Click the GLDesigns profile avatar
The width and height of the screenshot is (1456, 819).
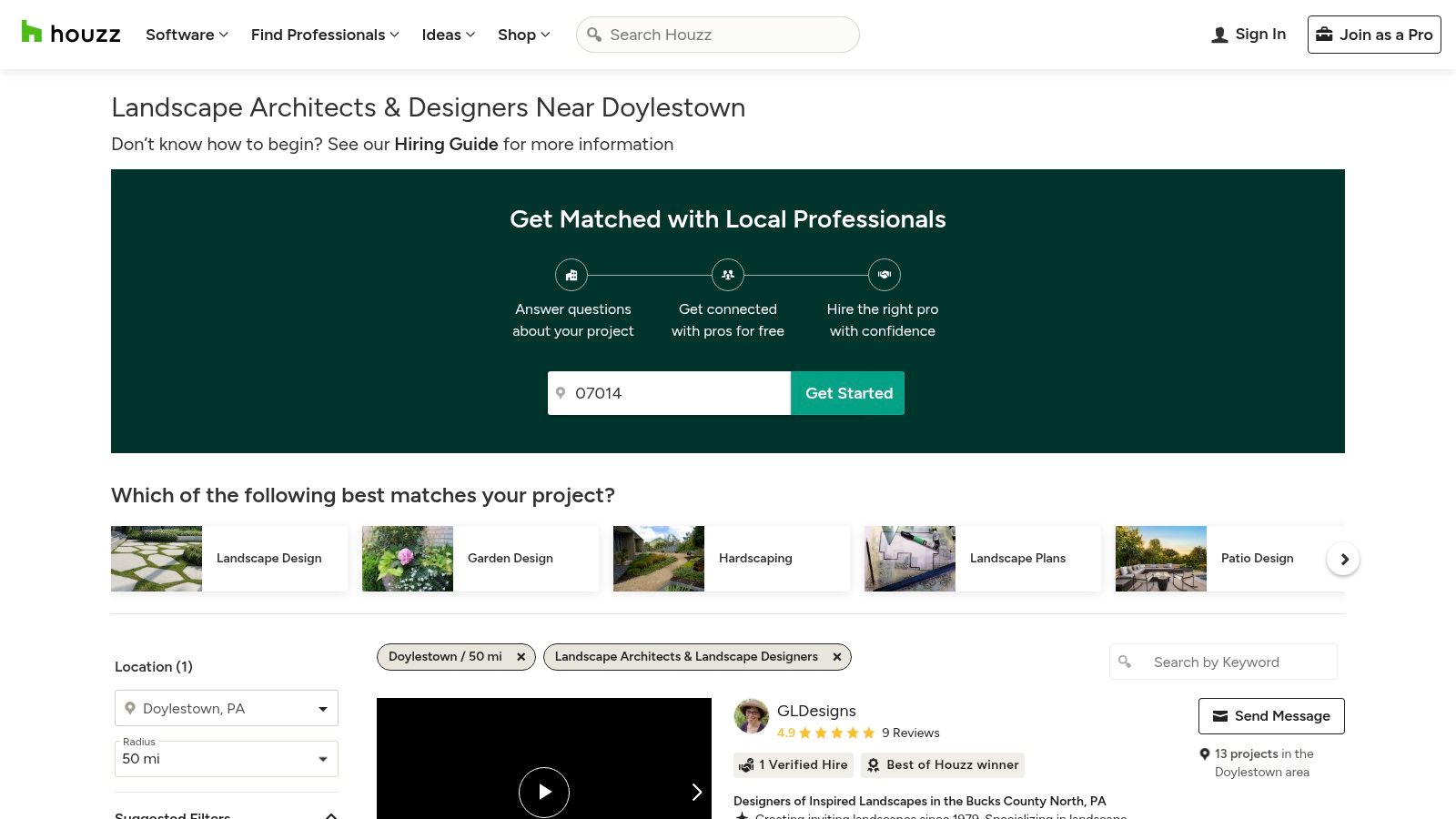pyautogui.click(x=752, y=716)
